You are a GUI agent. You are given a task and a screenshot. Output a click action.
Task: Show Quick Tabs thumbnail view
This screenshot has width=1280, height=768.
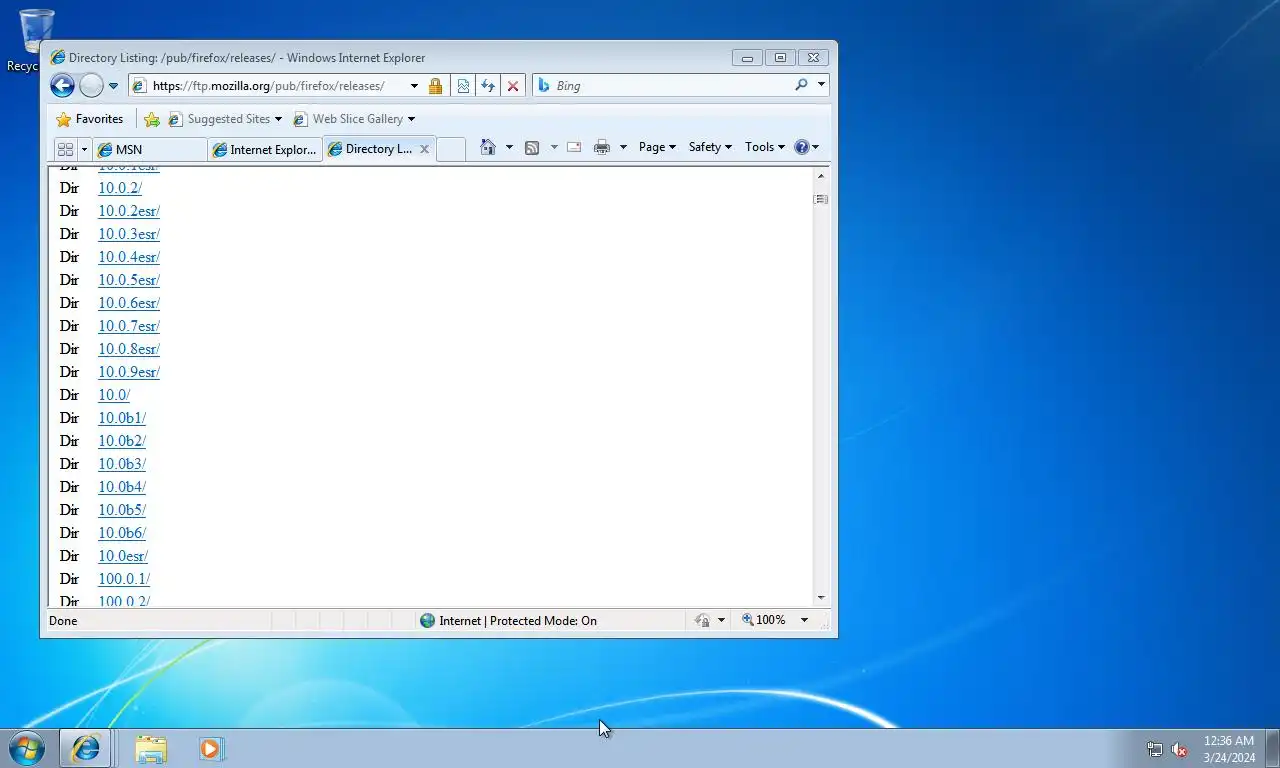66,149
